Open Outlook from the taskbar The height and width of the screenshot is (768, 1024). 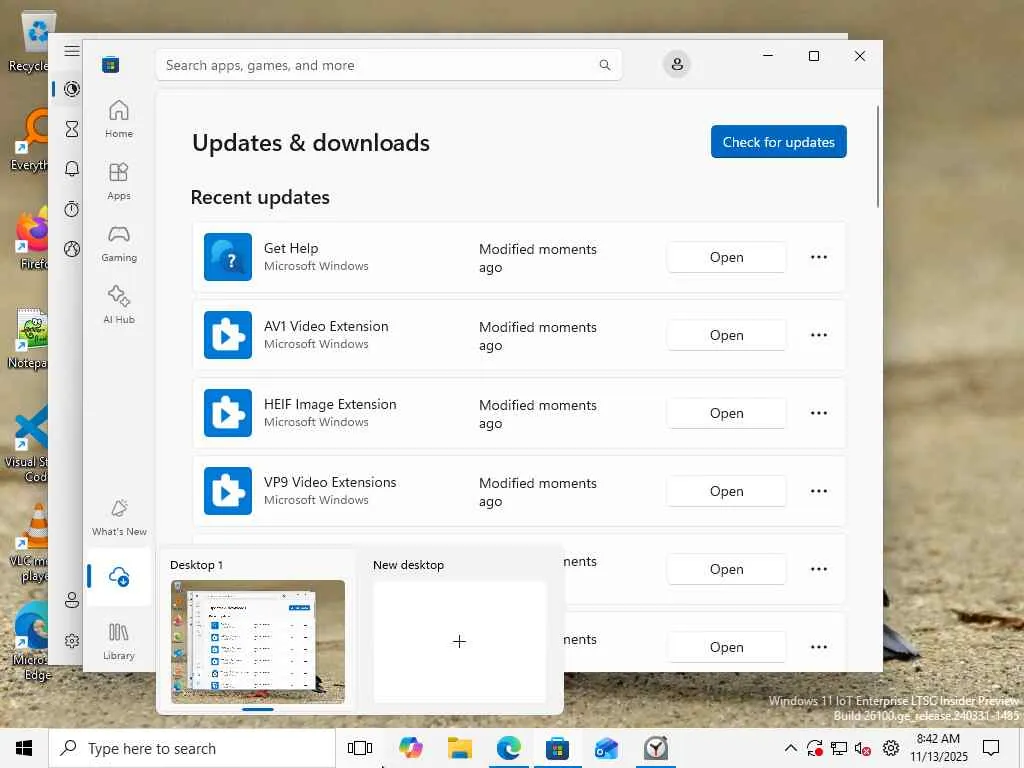[x=606, y=748]
